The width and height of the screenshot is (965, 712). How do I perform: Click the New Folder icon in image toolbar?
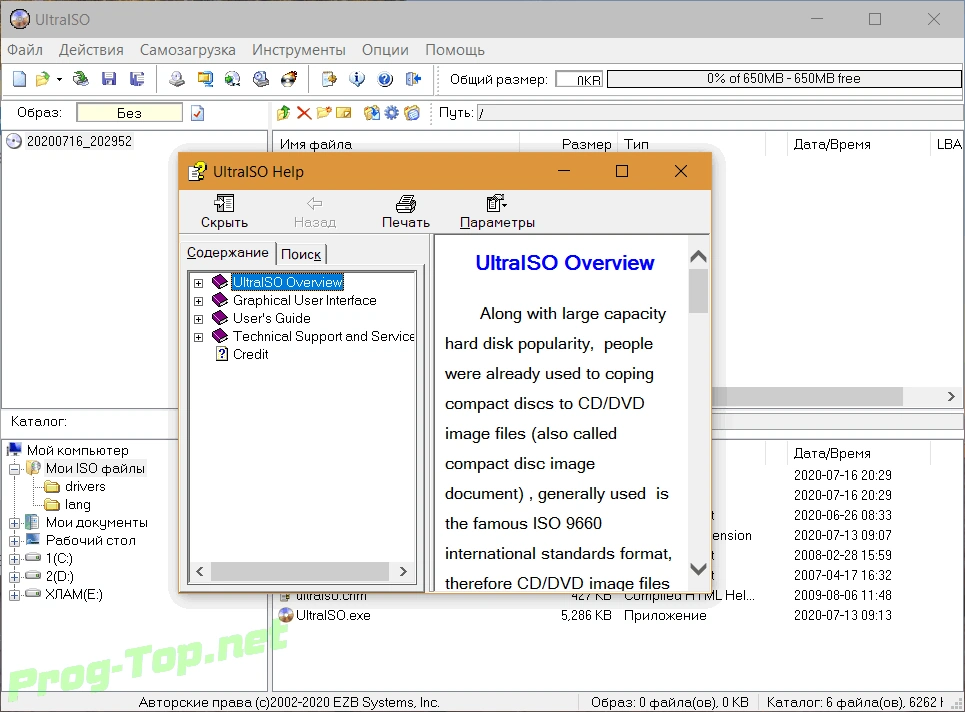tap(324, 113)
